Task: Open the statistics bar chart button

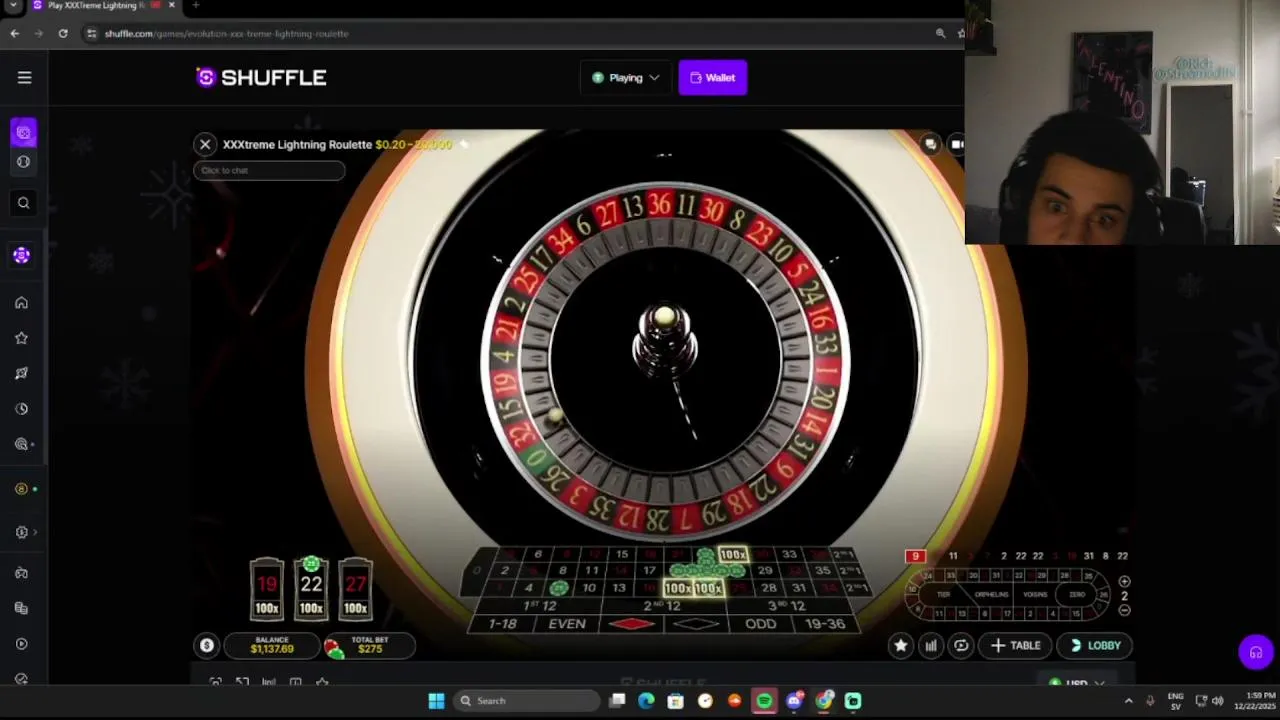Action: click(931, 646)
